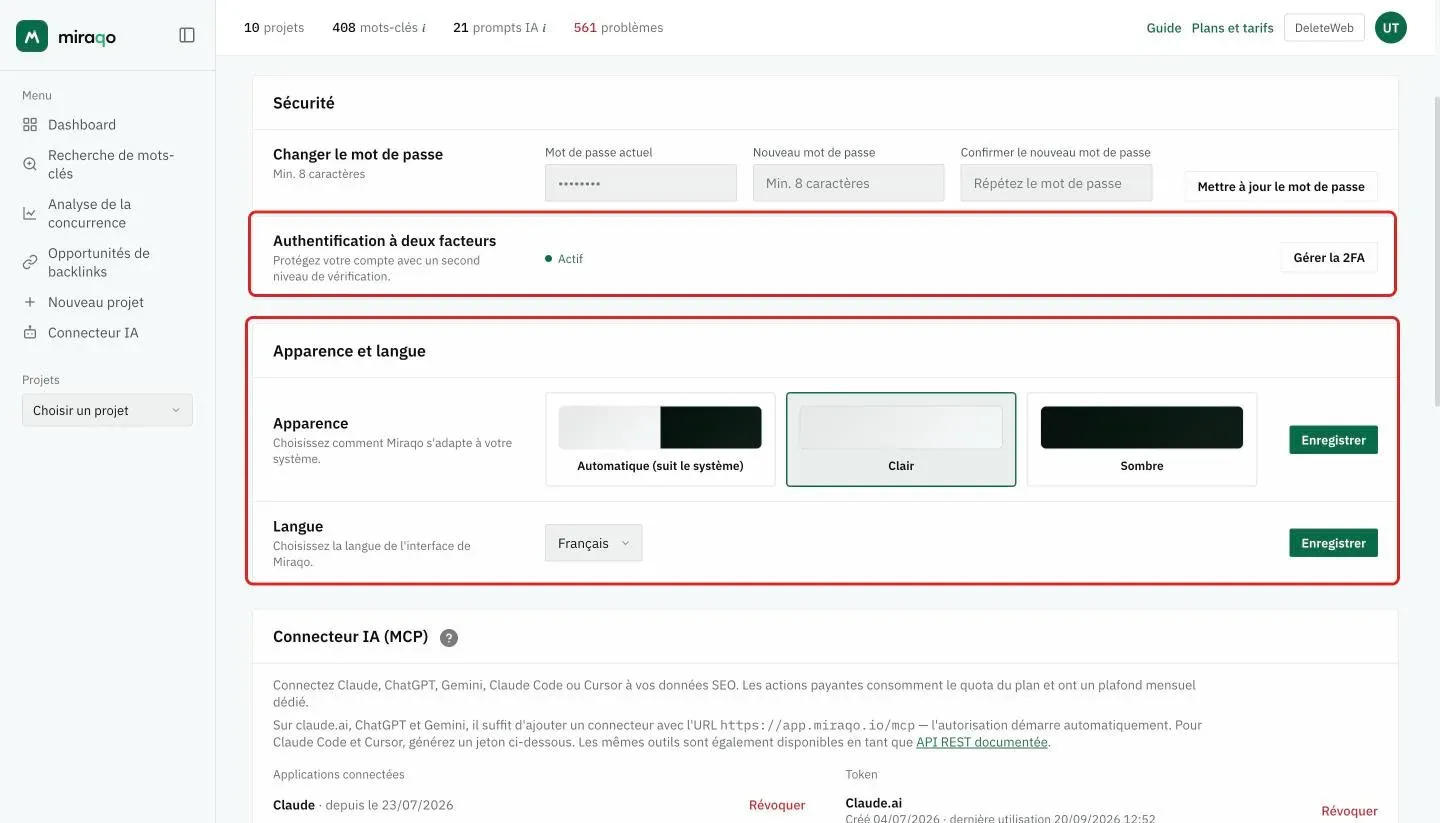Image resolution: width=1440 pixels, height=823 pixels.
Task: Open Connecteur IA in the sidebar
Action: click(93, 332)
